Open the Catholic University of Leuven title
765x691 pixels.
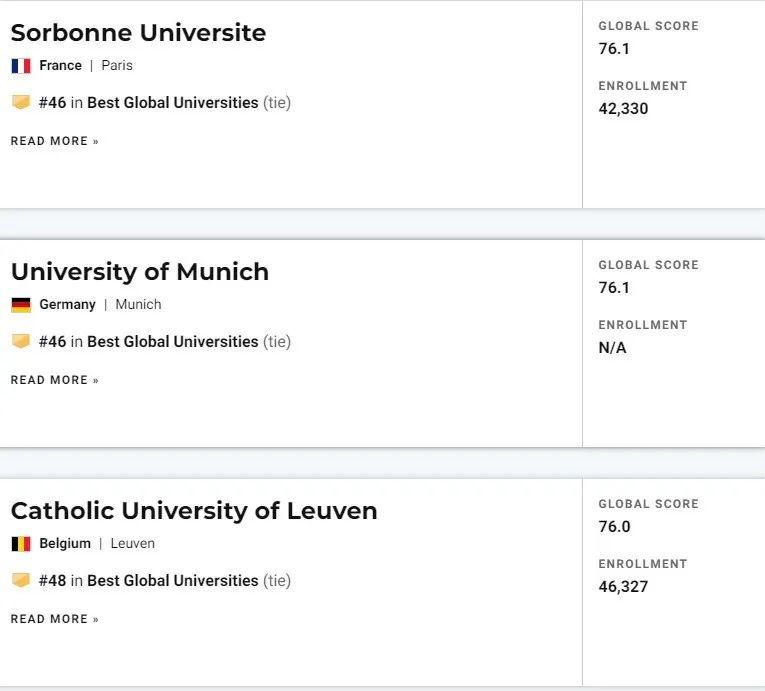pos(194,511)
